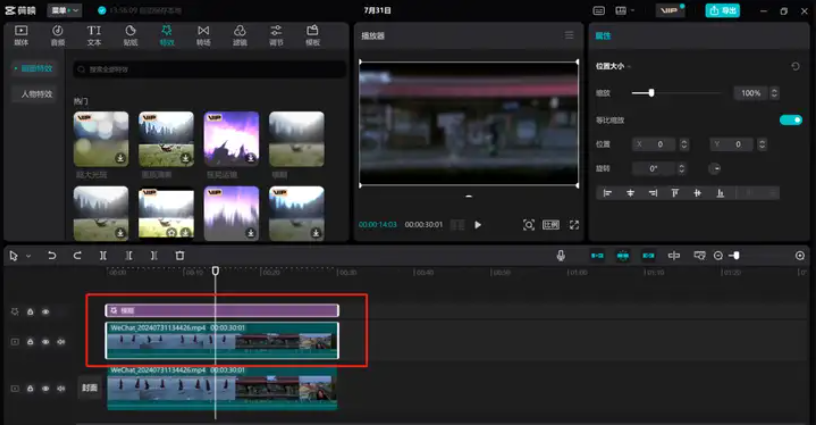Click the redo arrow in timeline toolbar
The width and height of the screenshot is (816, 426).
[x=77, y=256]
